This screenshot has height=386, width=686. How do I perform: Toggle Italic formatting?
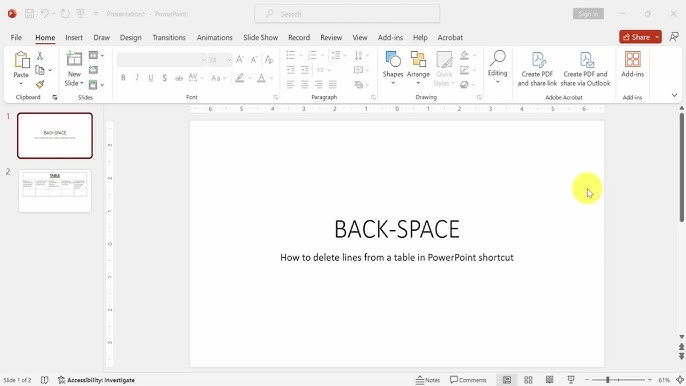coord(137,78)
